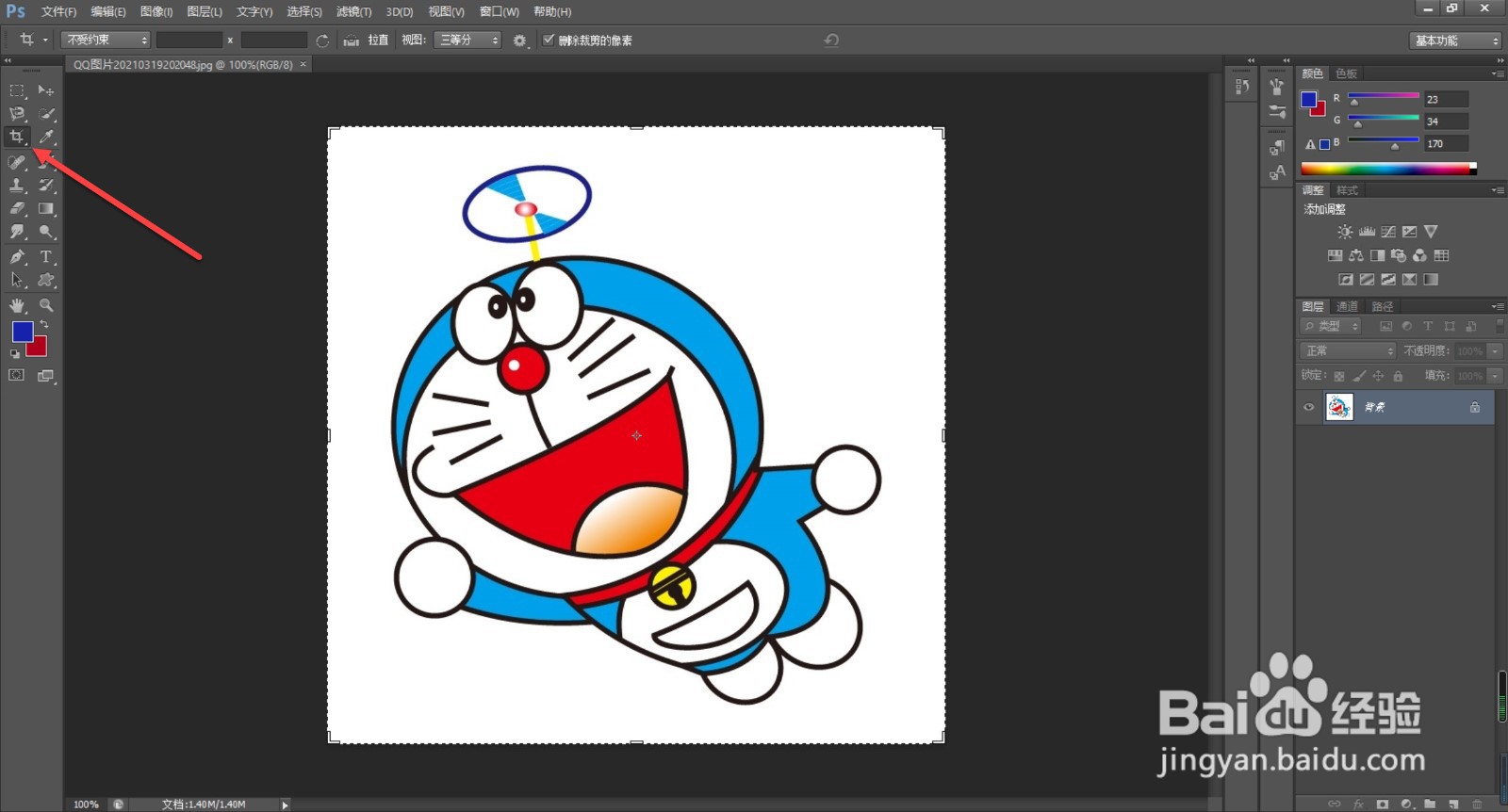
Task: Select the Hand tool
Action: 17,305
